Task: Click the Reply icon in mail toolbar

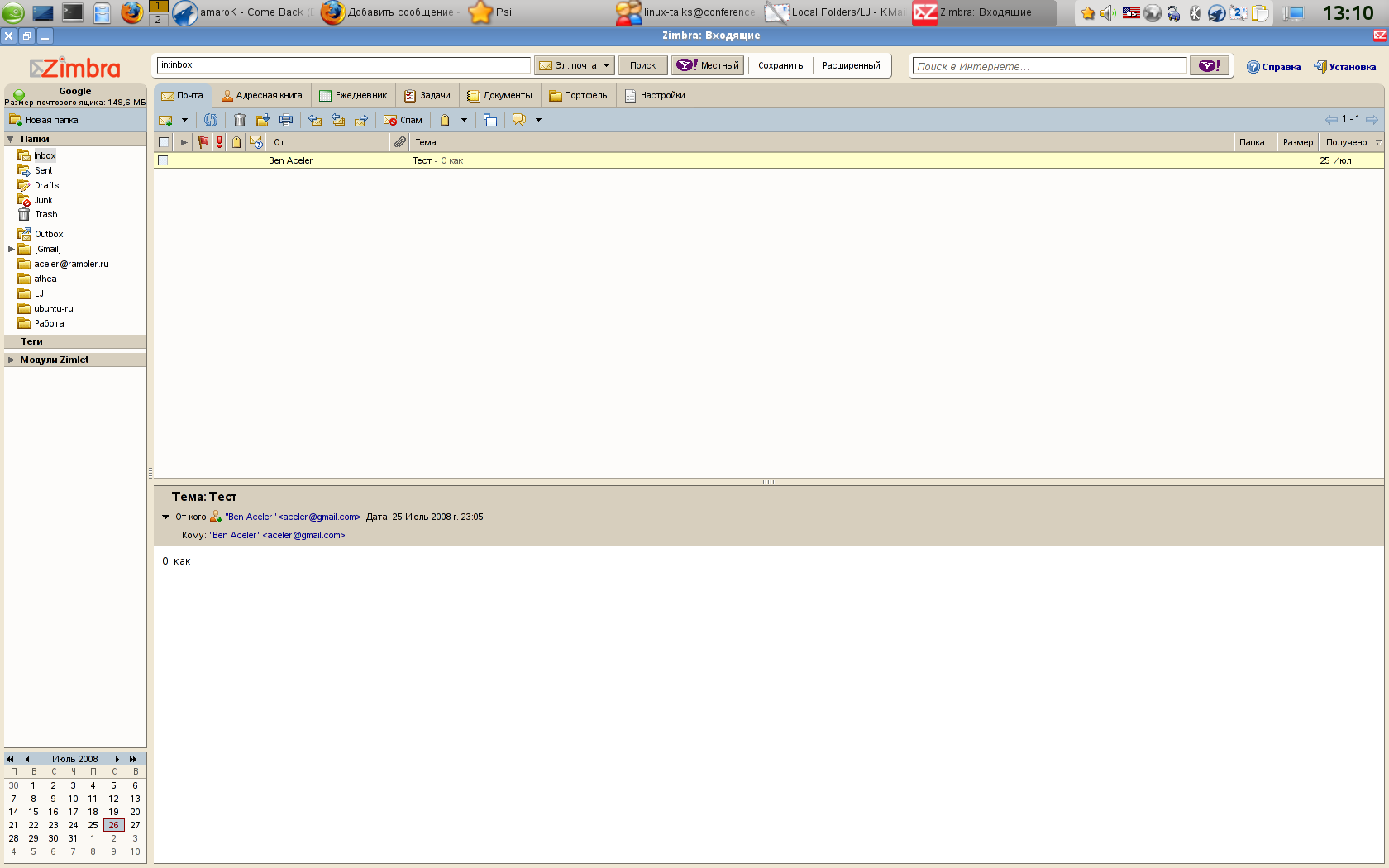Action: (315, 120)
